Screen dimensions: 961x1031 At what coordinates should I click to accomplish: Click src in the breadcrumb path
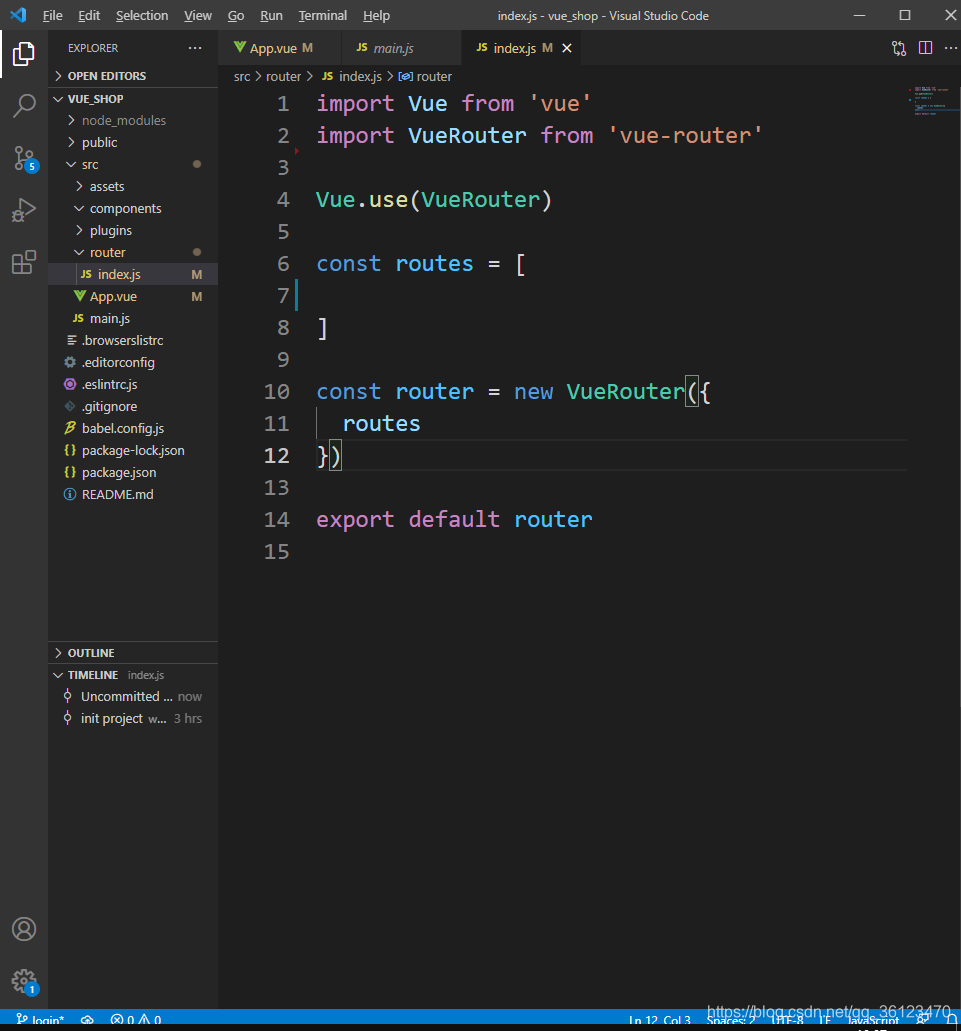click(242, 76)
